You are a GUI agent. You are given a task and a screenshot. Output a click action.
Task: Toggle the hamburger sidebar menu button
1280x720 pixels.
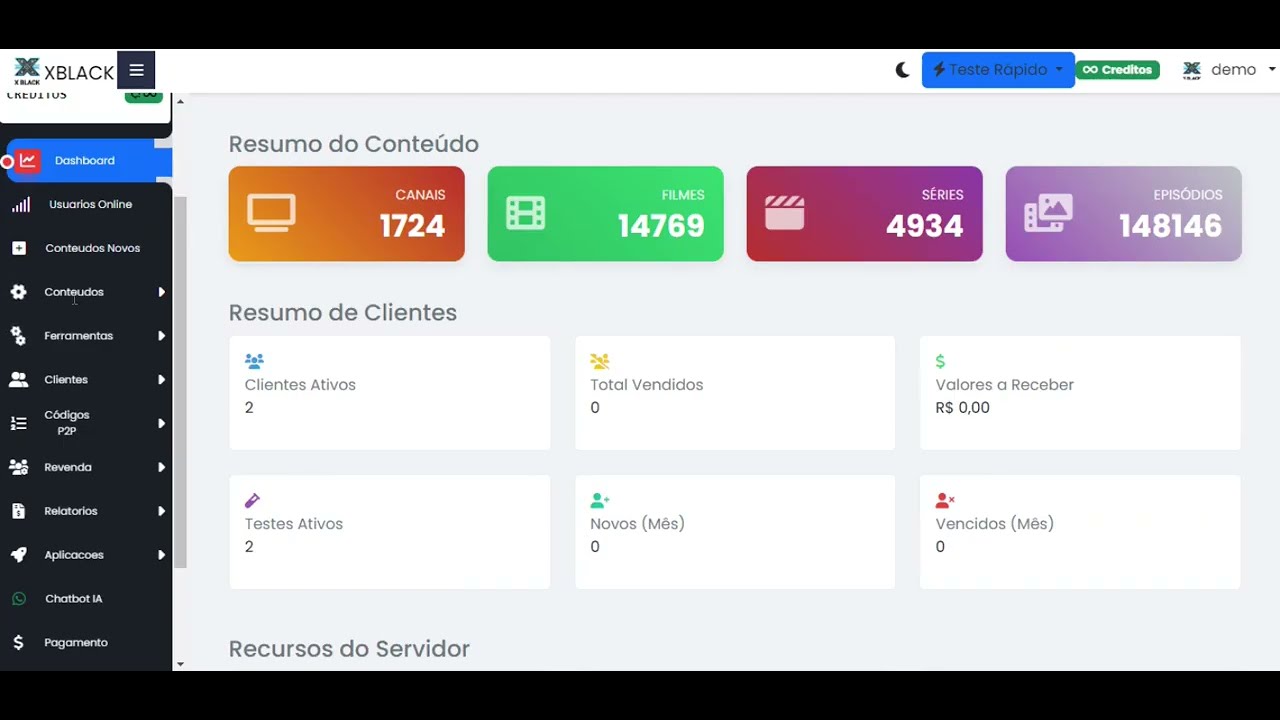click(136, 70)
